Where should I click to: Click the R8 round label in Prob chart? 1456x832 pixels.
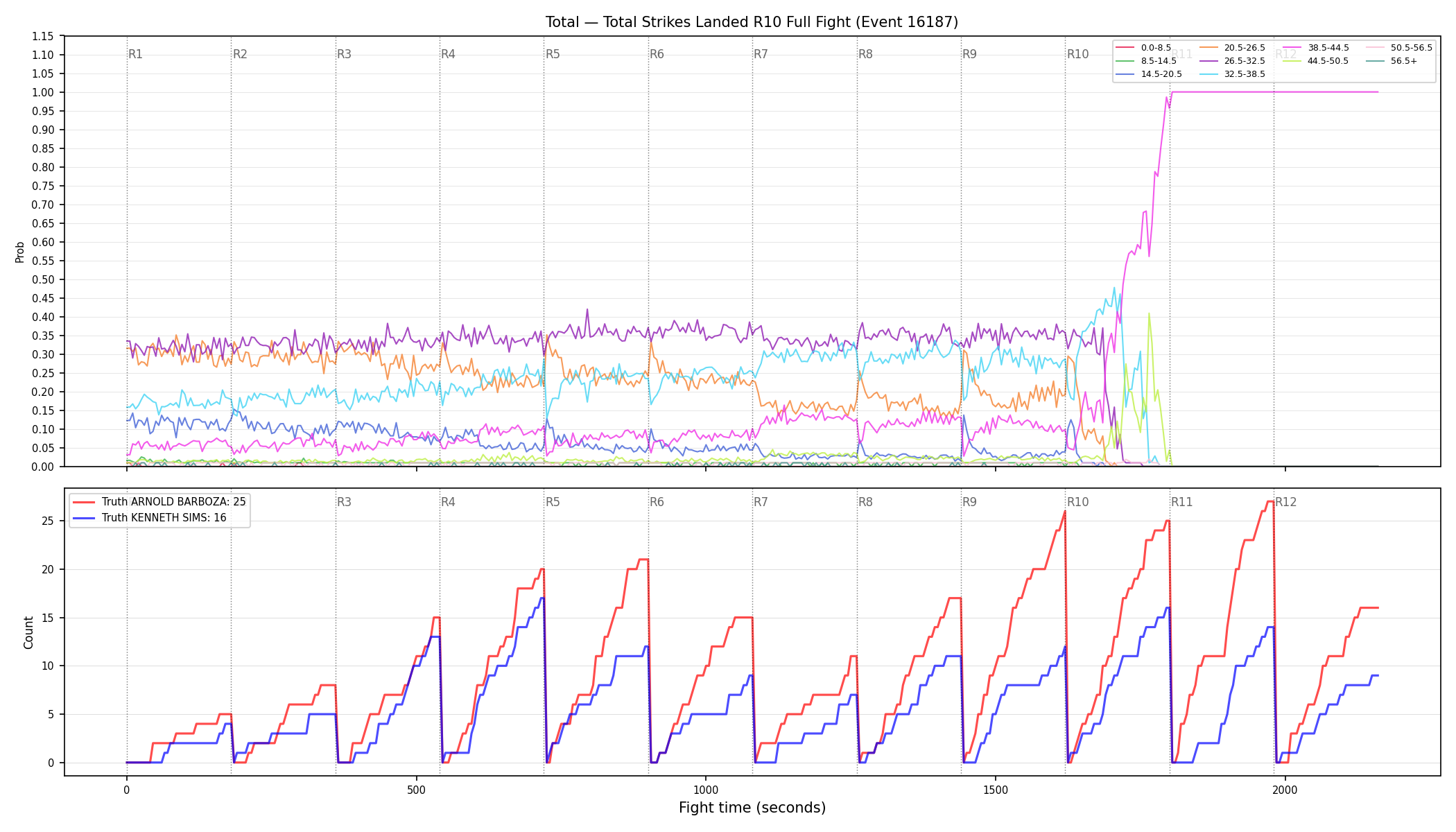(x=865, y=54)
